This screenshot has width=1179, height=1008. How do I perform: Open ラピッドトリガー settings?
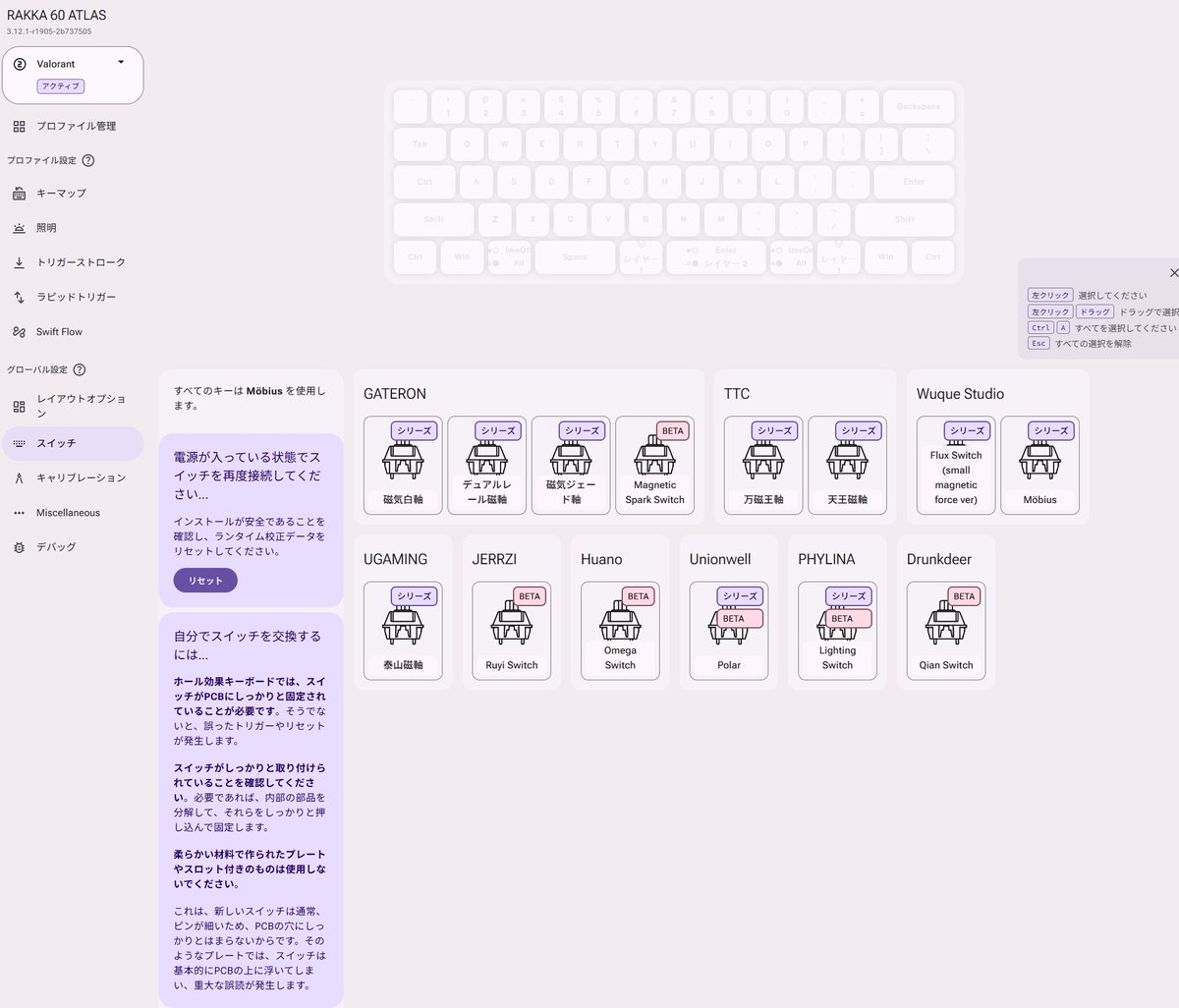pyautogui.click(x=72, y=297)
